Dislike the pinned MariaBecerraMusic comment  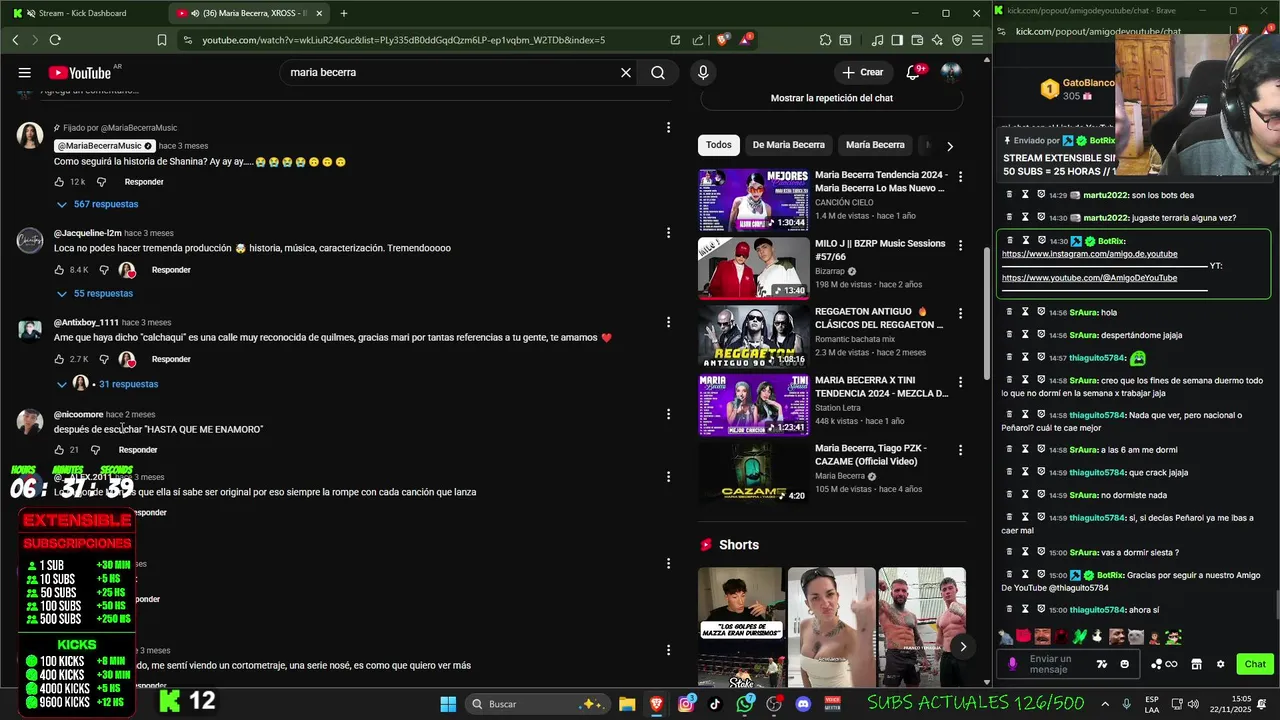click(x=101, y=182)
